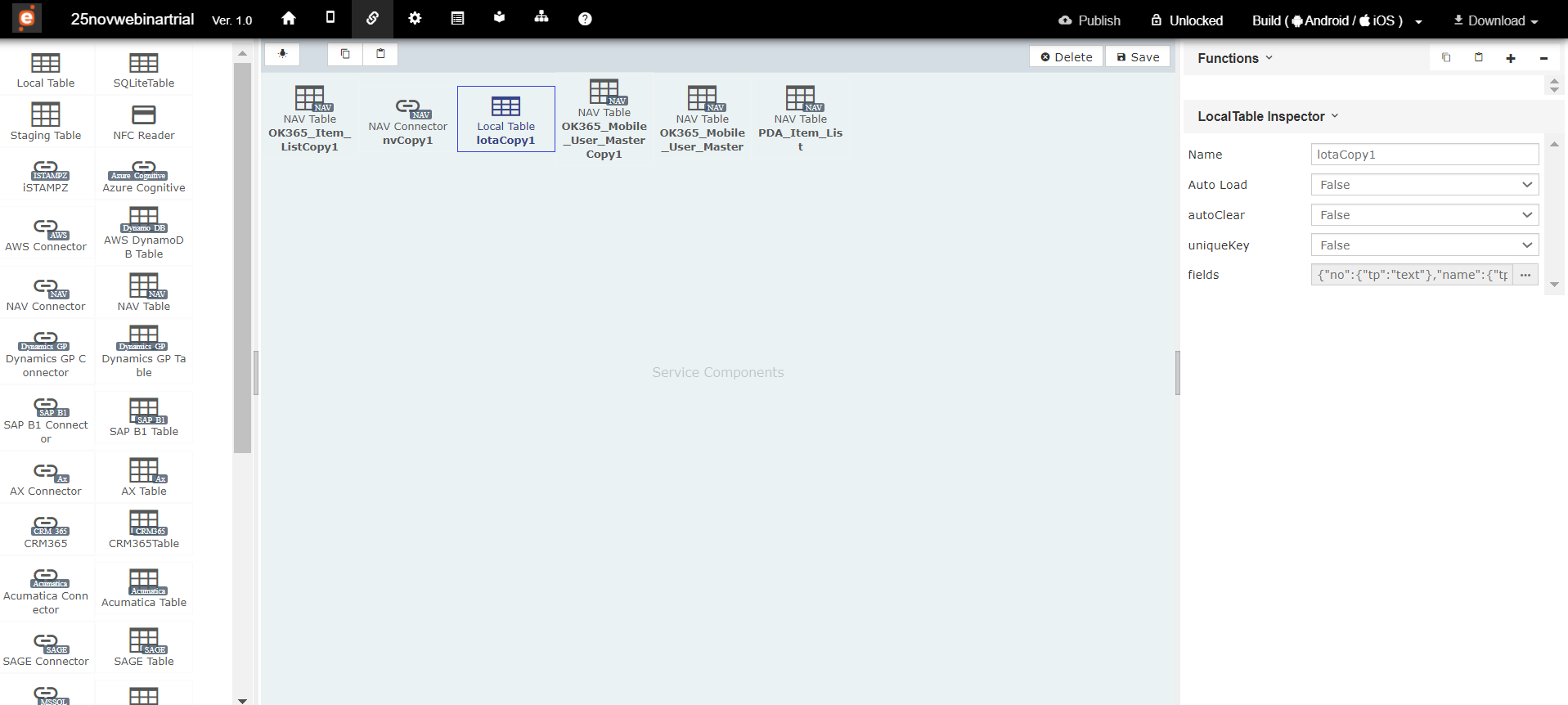The height and width of the screenshot is (705, 1568).
Task: Click the component palette scrollbar
Action: [242, 258]
